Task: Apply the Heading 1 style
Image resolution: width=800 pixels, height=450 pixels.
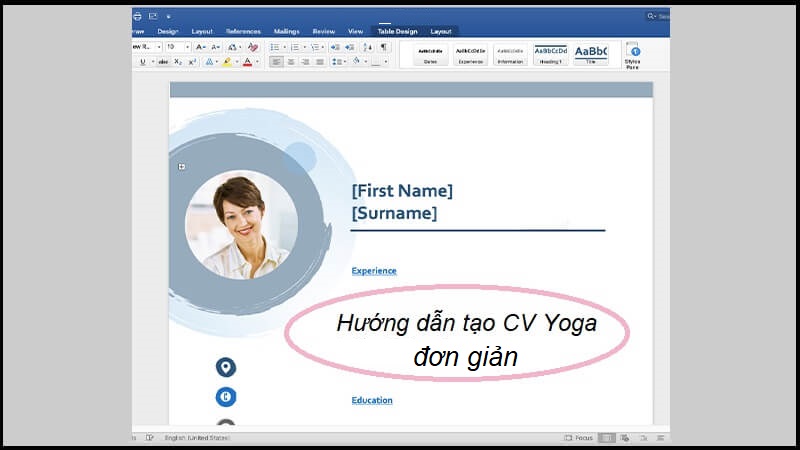Action: 551,55
